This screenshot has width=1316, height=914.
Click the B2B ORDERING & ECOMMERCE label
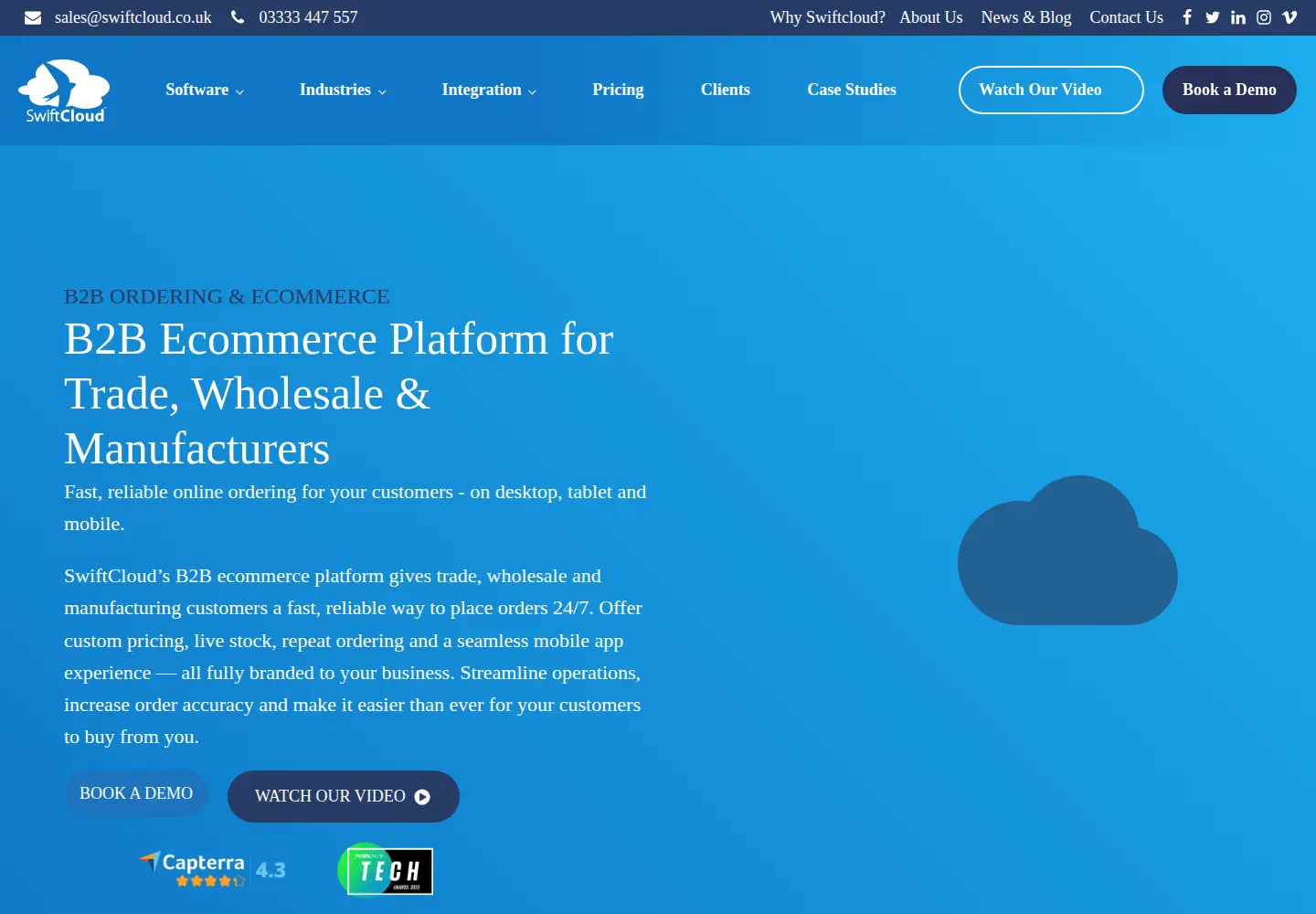coord(227,296)
